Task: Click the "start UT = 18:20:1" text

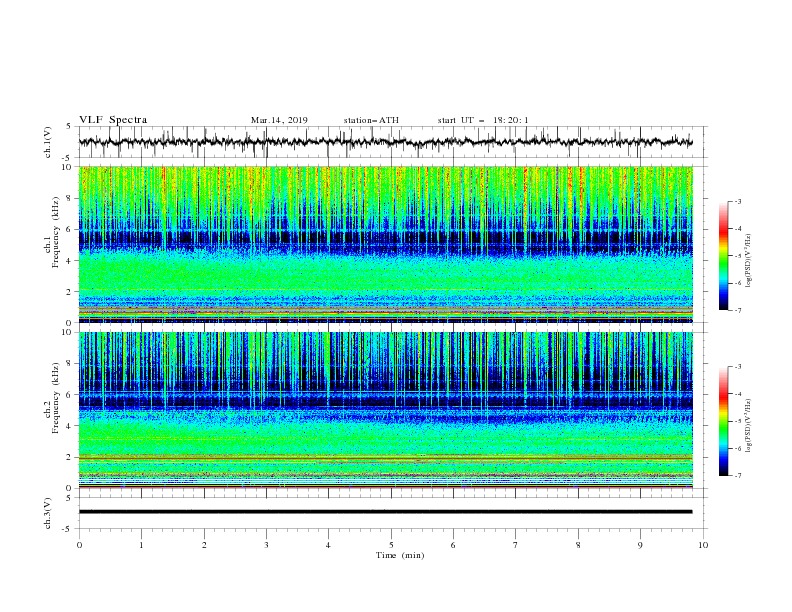Action: click(483, 120)
